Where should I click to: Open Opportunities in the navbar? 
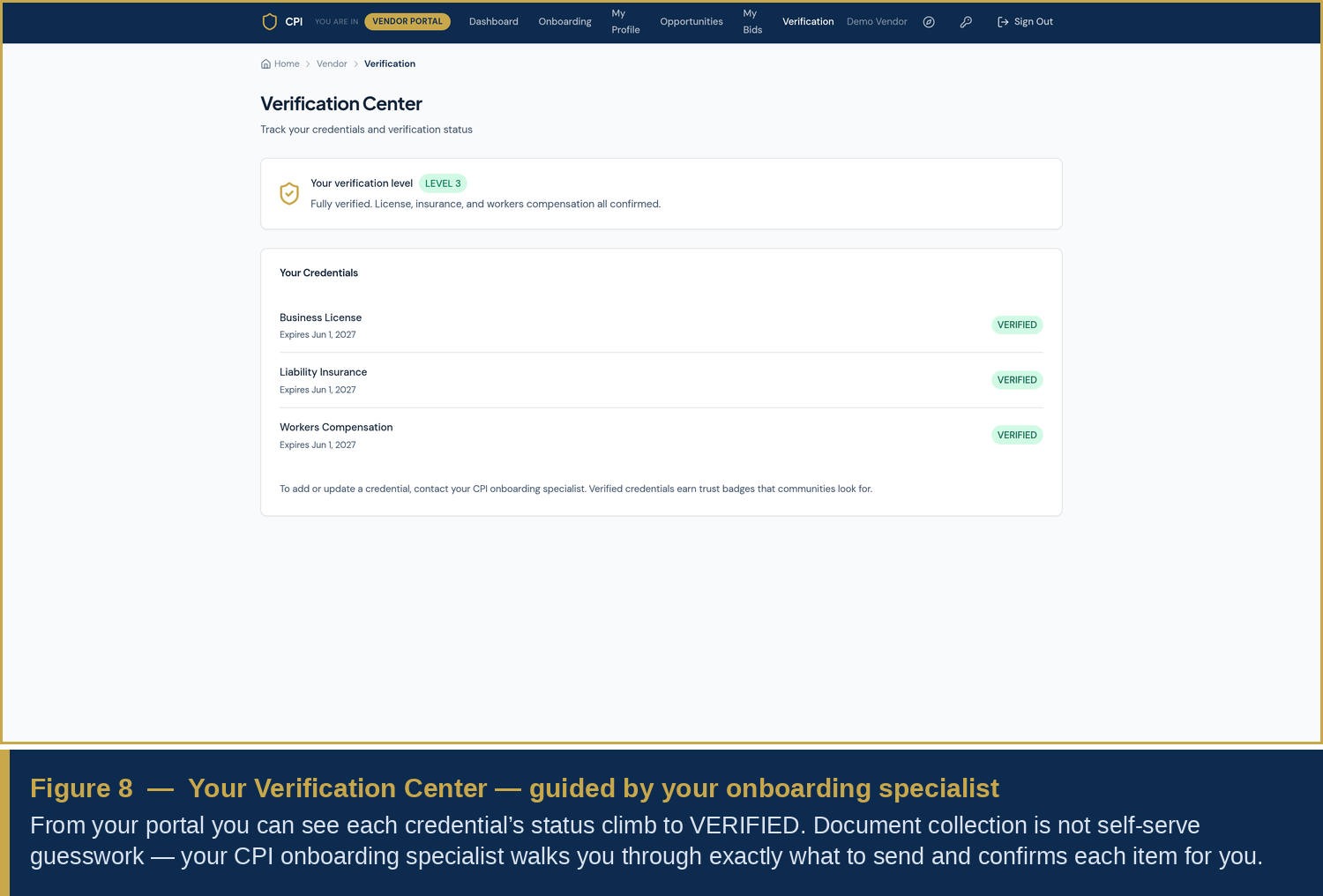click(x=691, y=22)
